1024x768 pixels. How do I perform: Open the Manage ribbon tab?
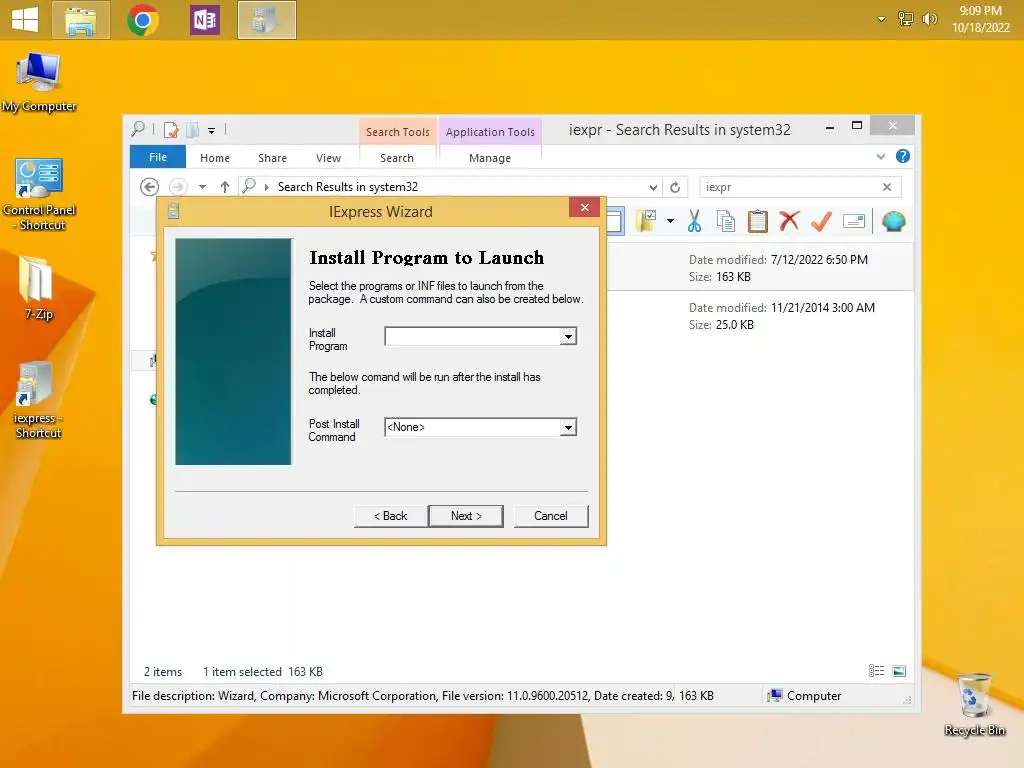coord(490,158)
